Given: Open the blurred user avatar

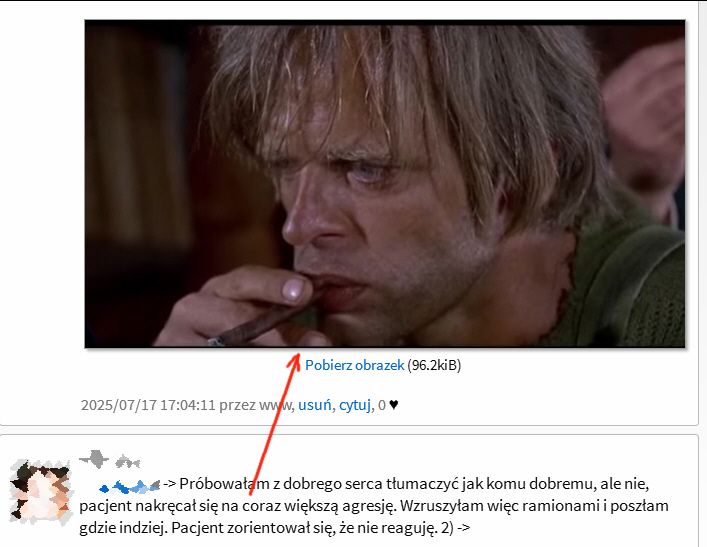Looking at the screenshot, I should point(41,491).
